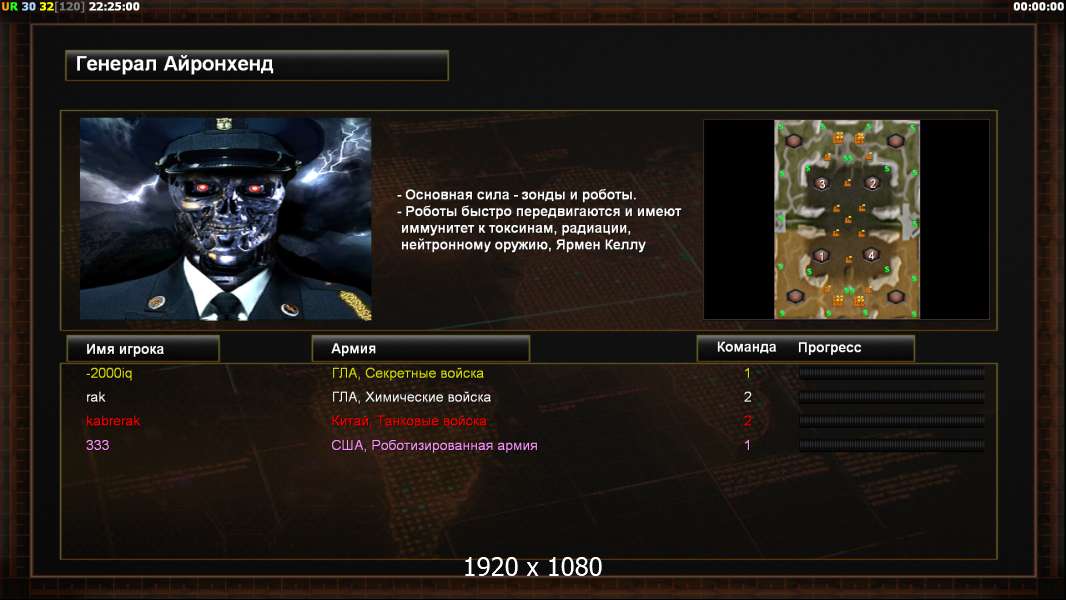Click 333's США, Роботизированная армия entry
Viewport: 1066px width, 600px height.
tap(434, 446)
